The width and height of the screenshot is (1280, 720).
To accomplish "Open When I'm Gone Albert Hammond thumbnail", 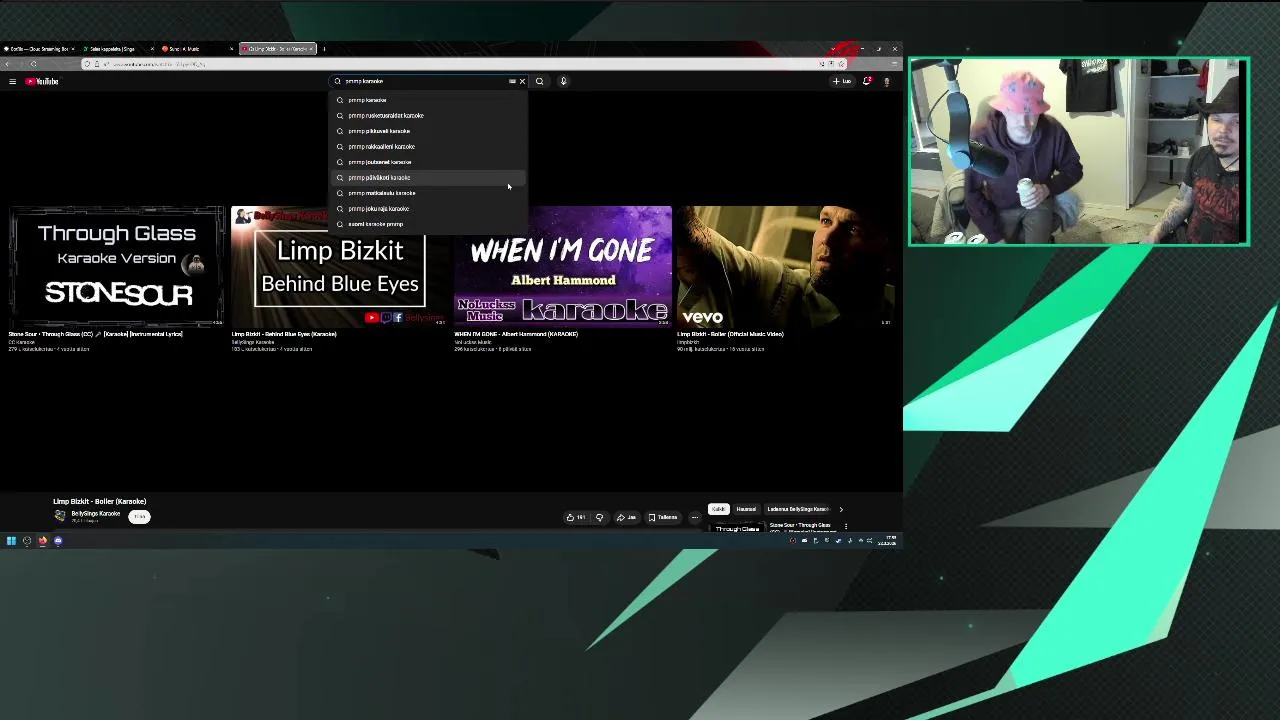I will tap(562, 266).
